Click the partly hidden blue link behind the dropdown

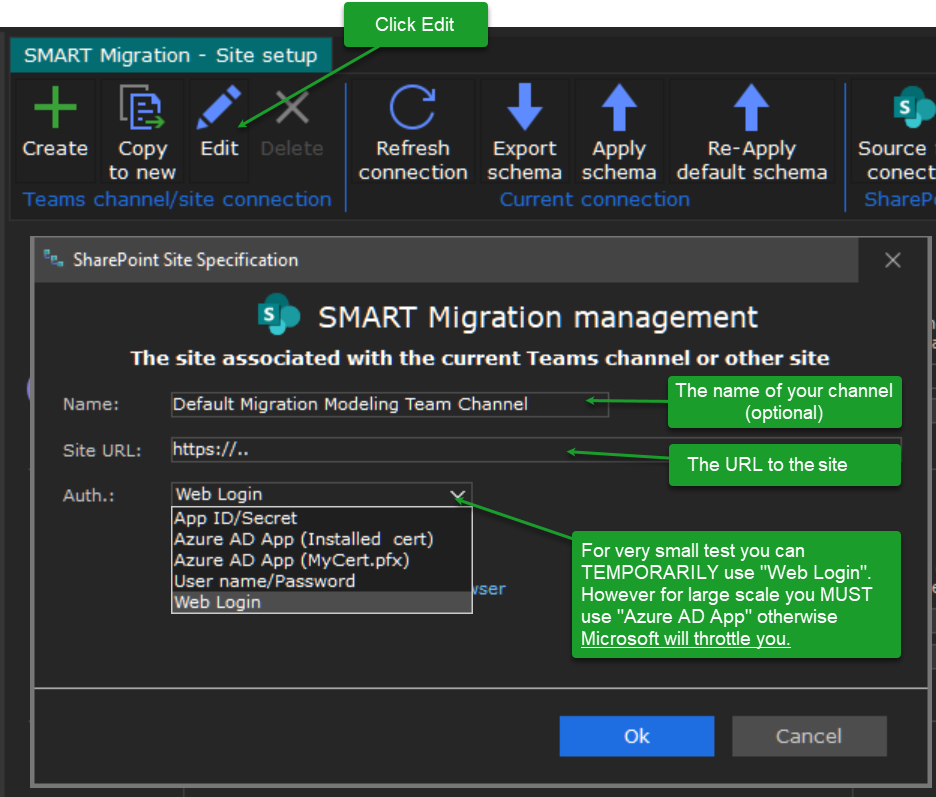489,589
